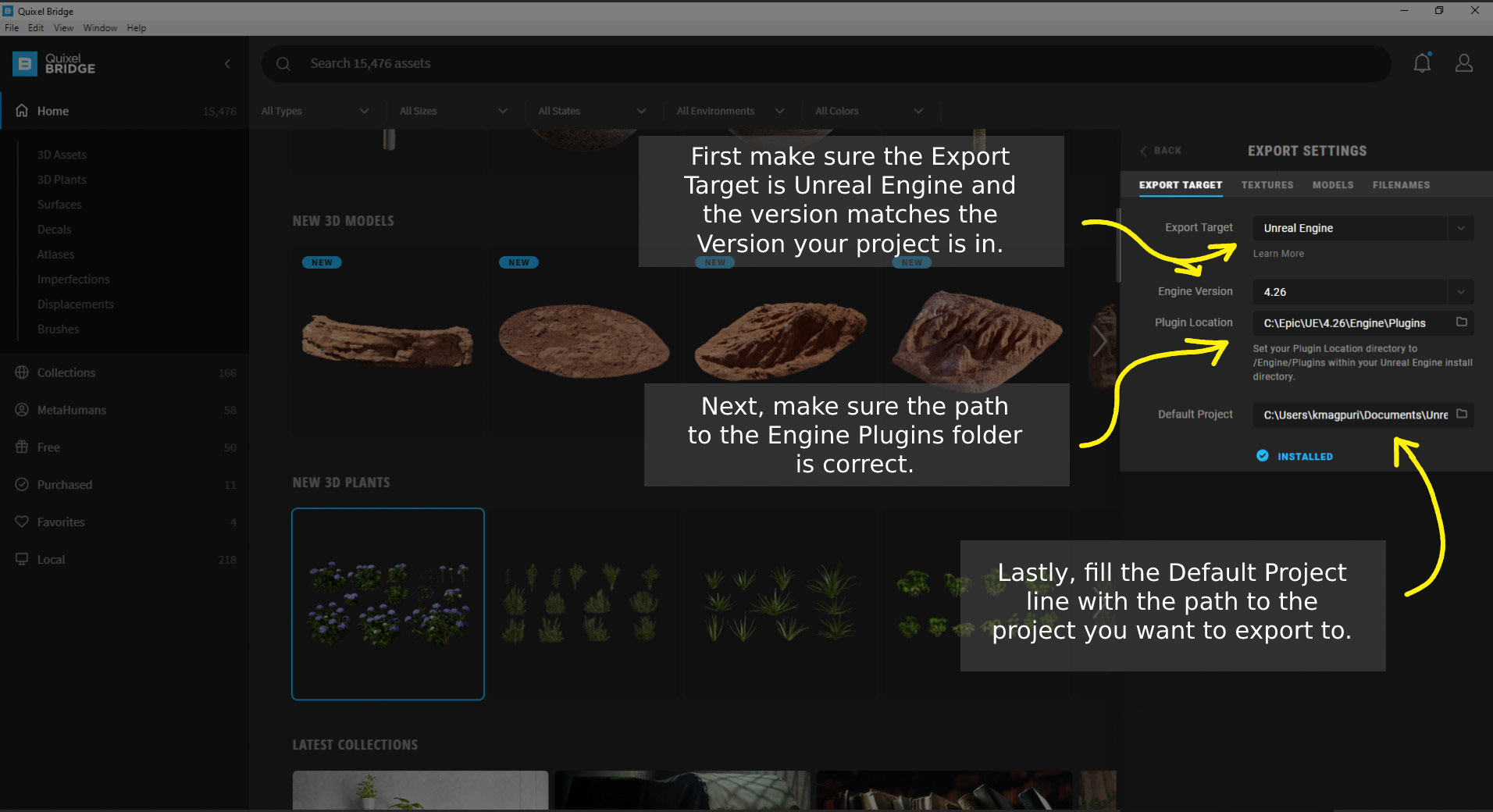Image resolution: width=1493 pixels, height=812 pixels.
Task: Click the Local monitor icon
Action: click(x=22, y=559)
